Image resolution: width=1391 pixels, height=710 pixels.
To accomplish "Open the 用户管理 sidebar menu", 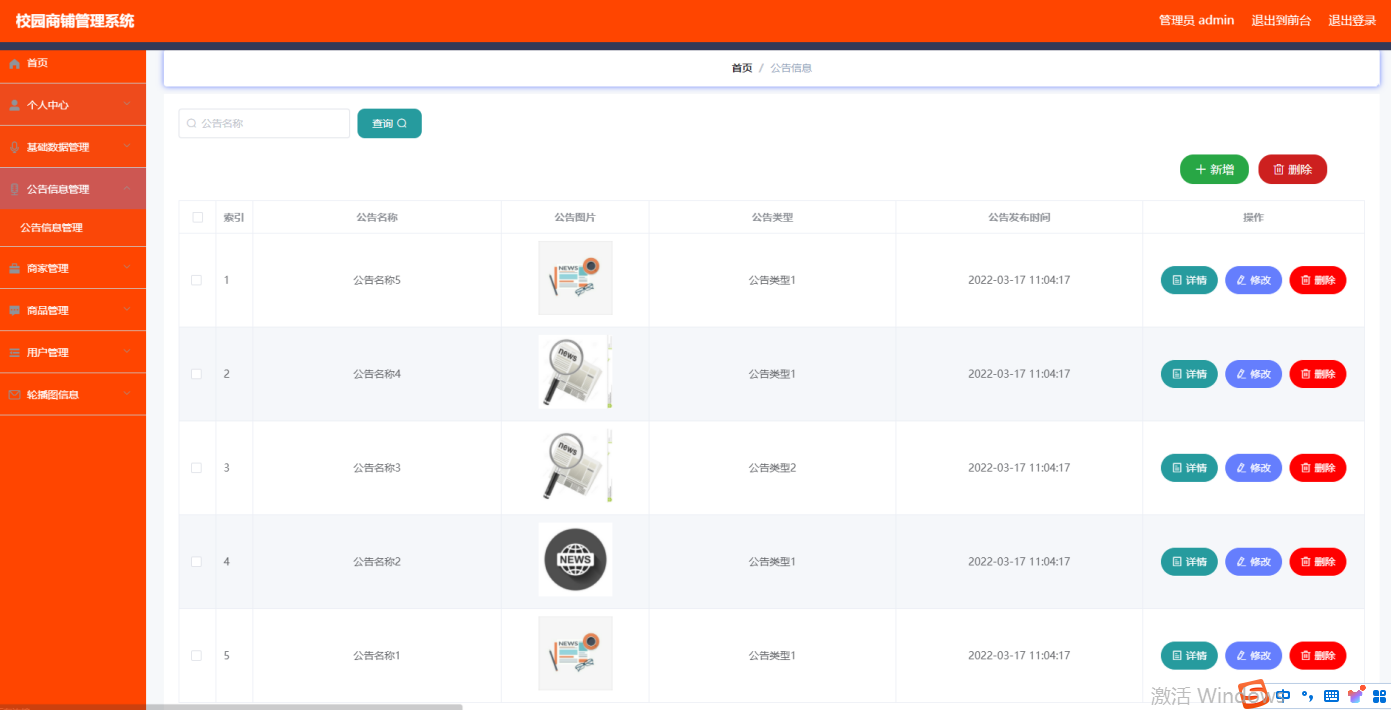I will click(73, 353).
